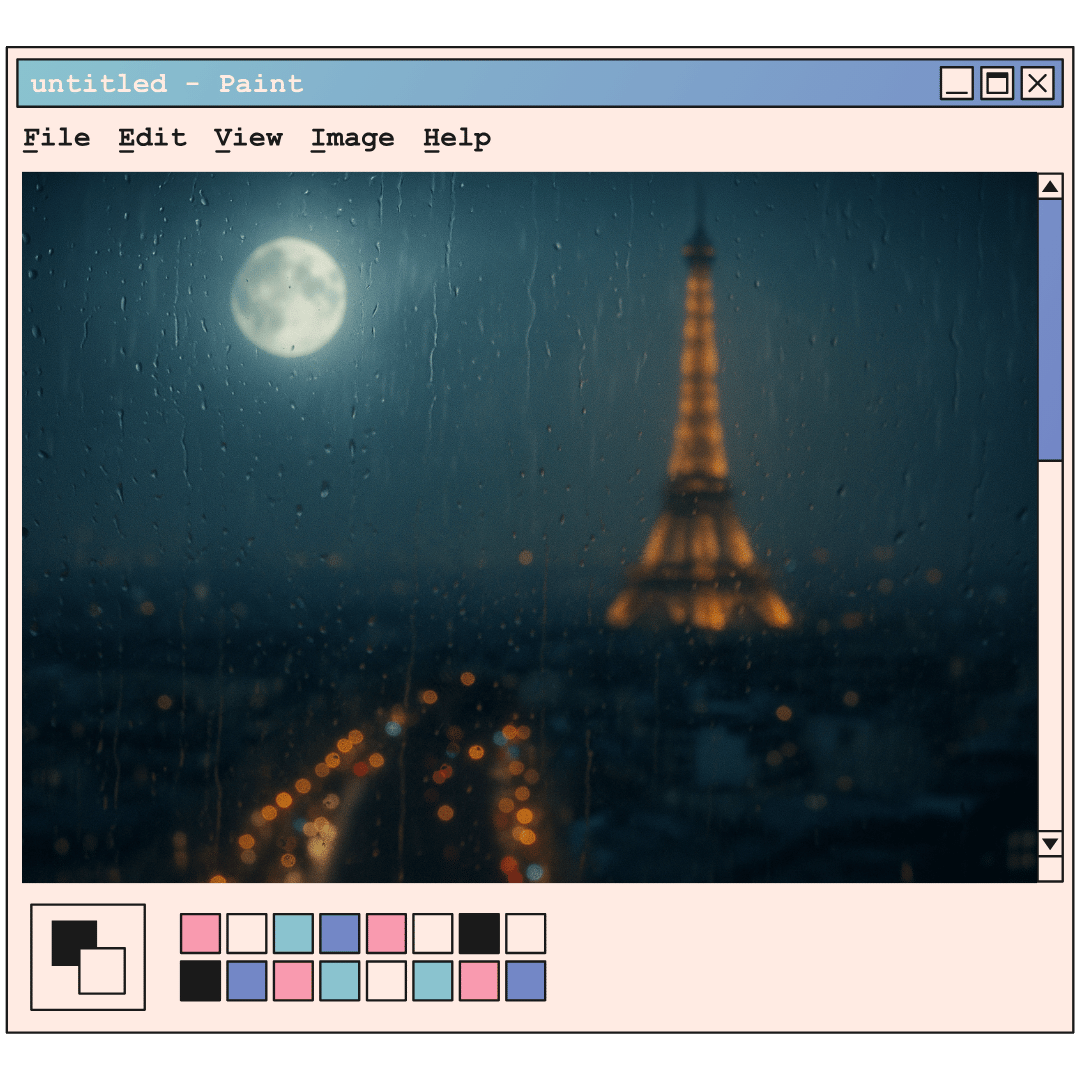
Task: Open the View menu
Action: (248, 138)
